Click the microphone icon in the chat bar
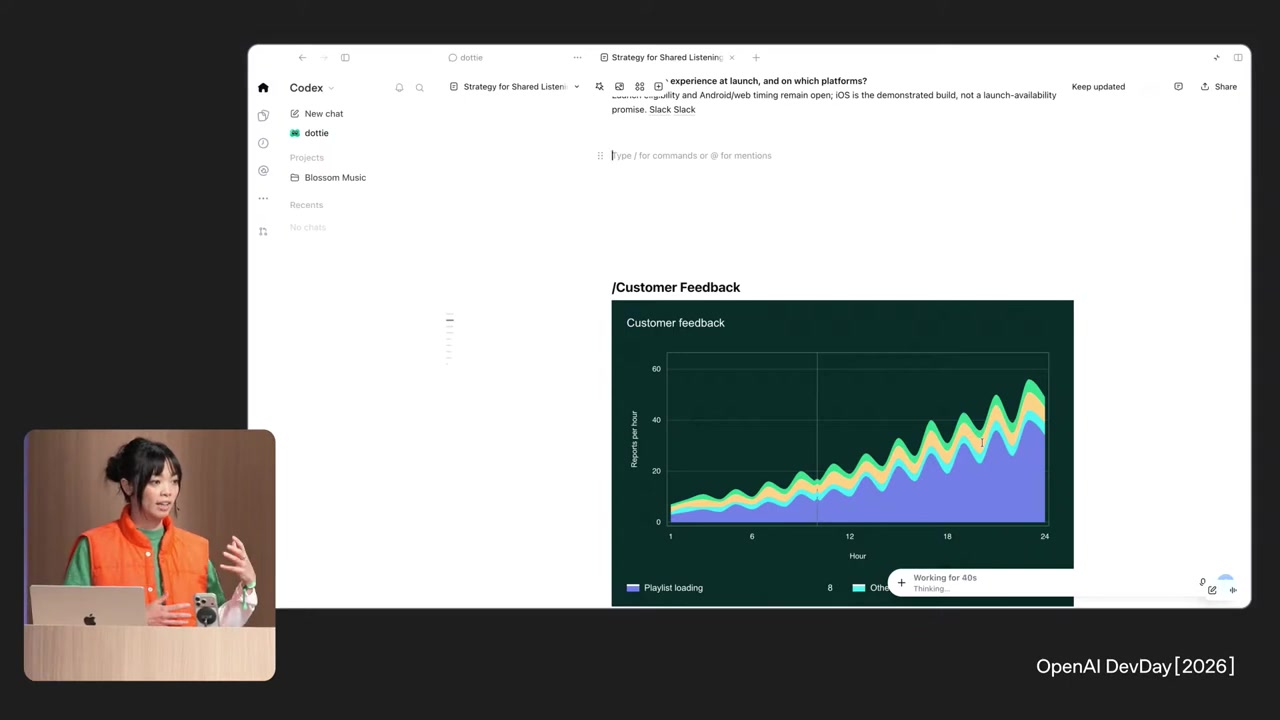Image resolution: width=1280 pixels, height=720 pixels. [x=1202, y=582]
